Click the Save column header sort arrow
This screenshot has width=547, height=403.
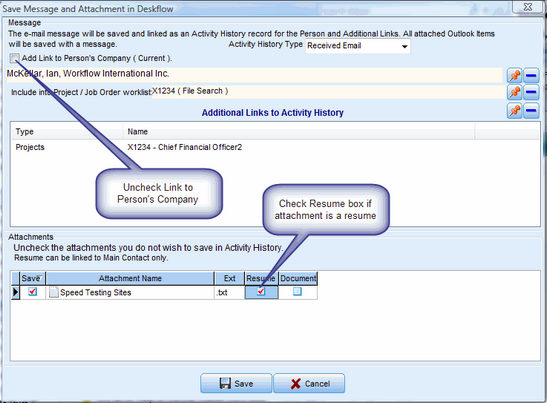pos(40,278)
